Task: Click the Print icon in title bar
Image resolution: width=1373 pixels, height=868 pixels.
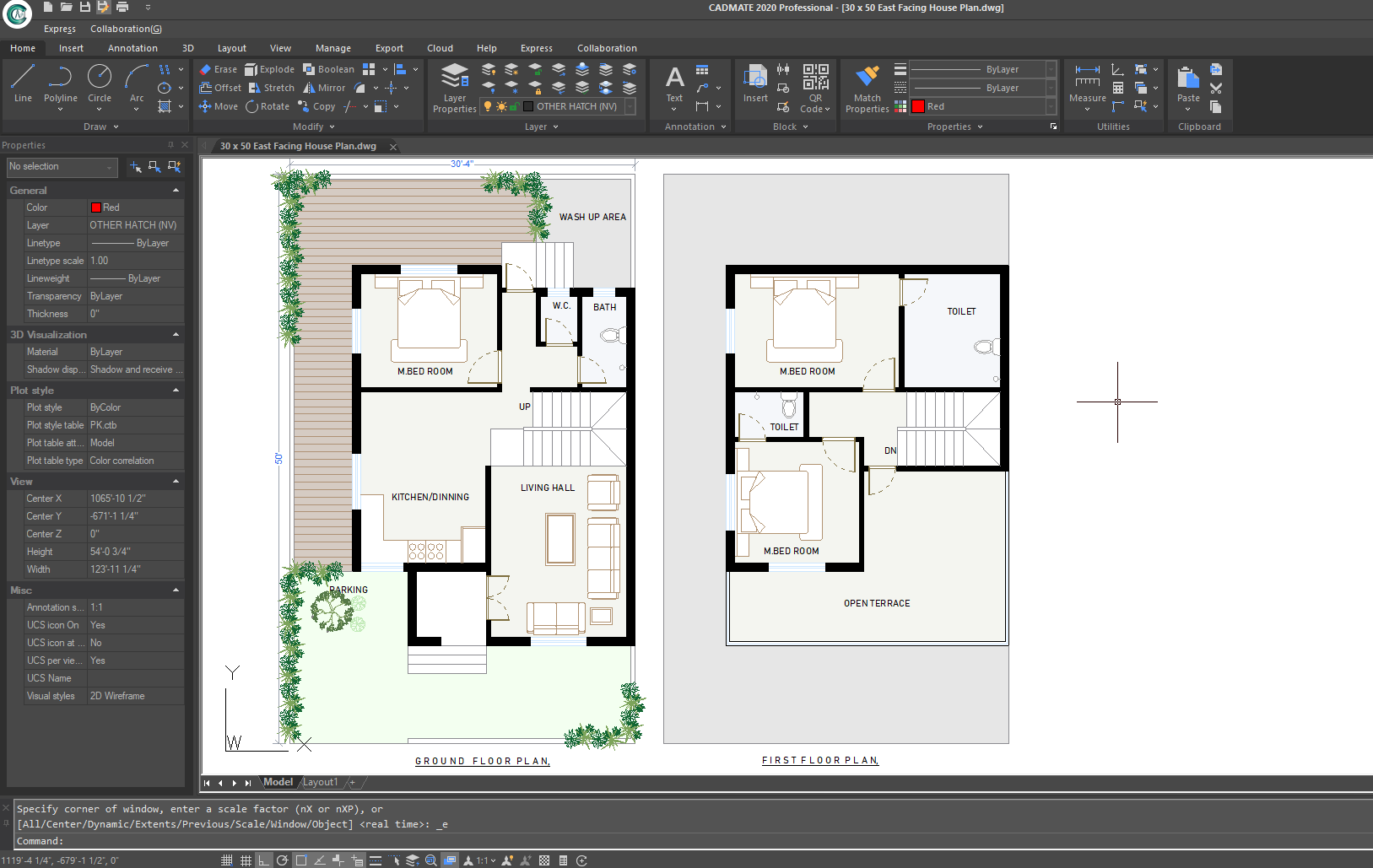Action: (122, 7)
